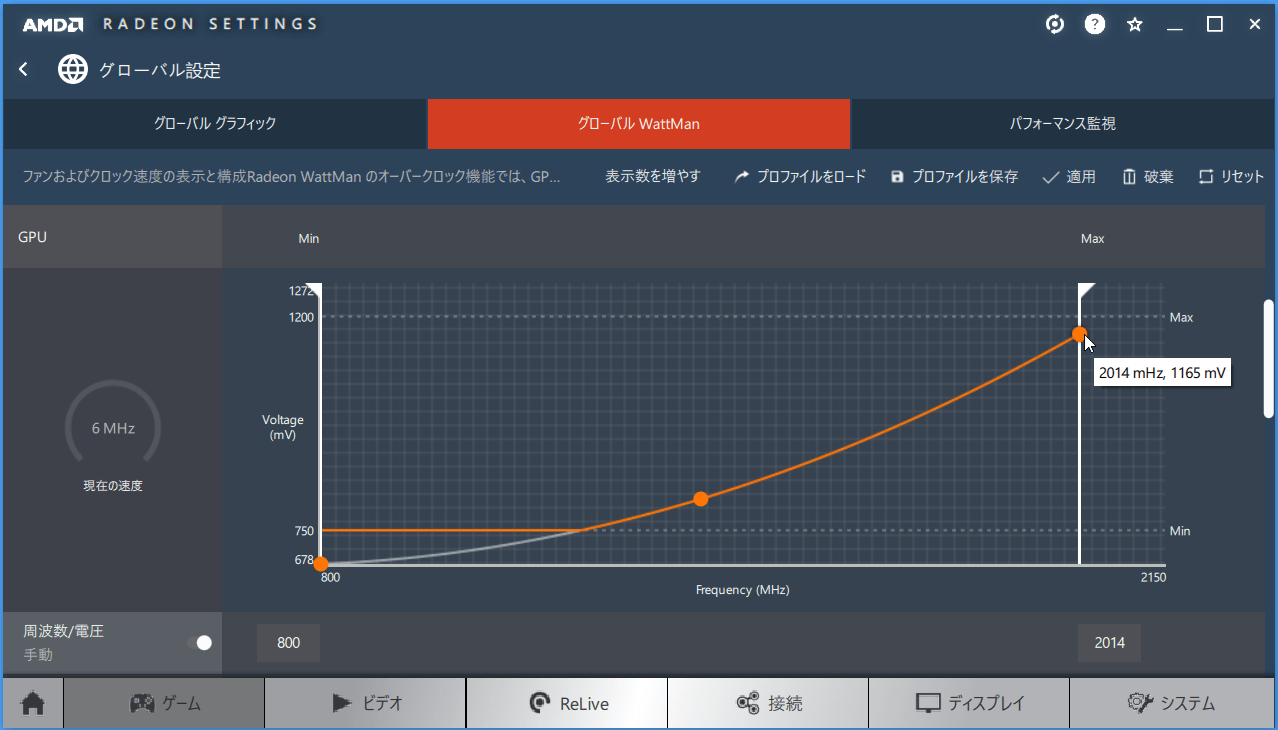Click the Voltage (mV) axis label

coord(283,427)
